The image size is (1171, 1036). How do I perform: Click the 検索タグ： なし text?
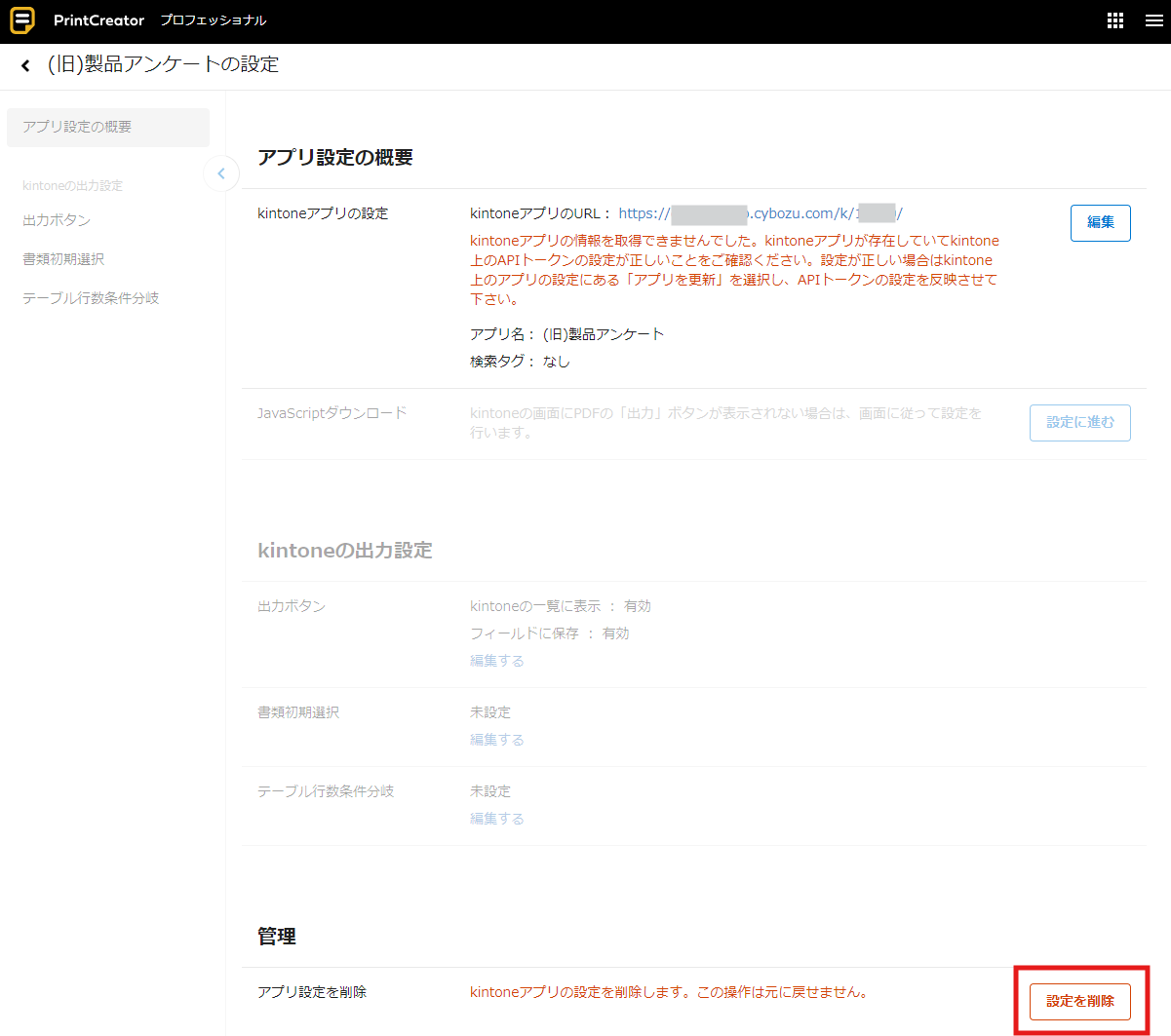pos(520,362)
